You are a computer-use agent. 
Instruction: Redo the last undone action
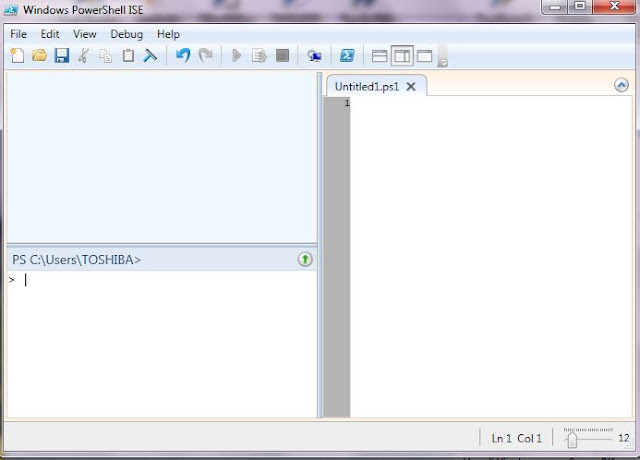205,55
